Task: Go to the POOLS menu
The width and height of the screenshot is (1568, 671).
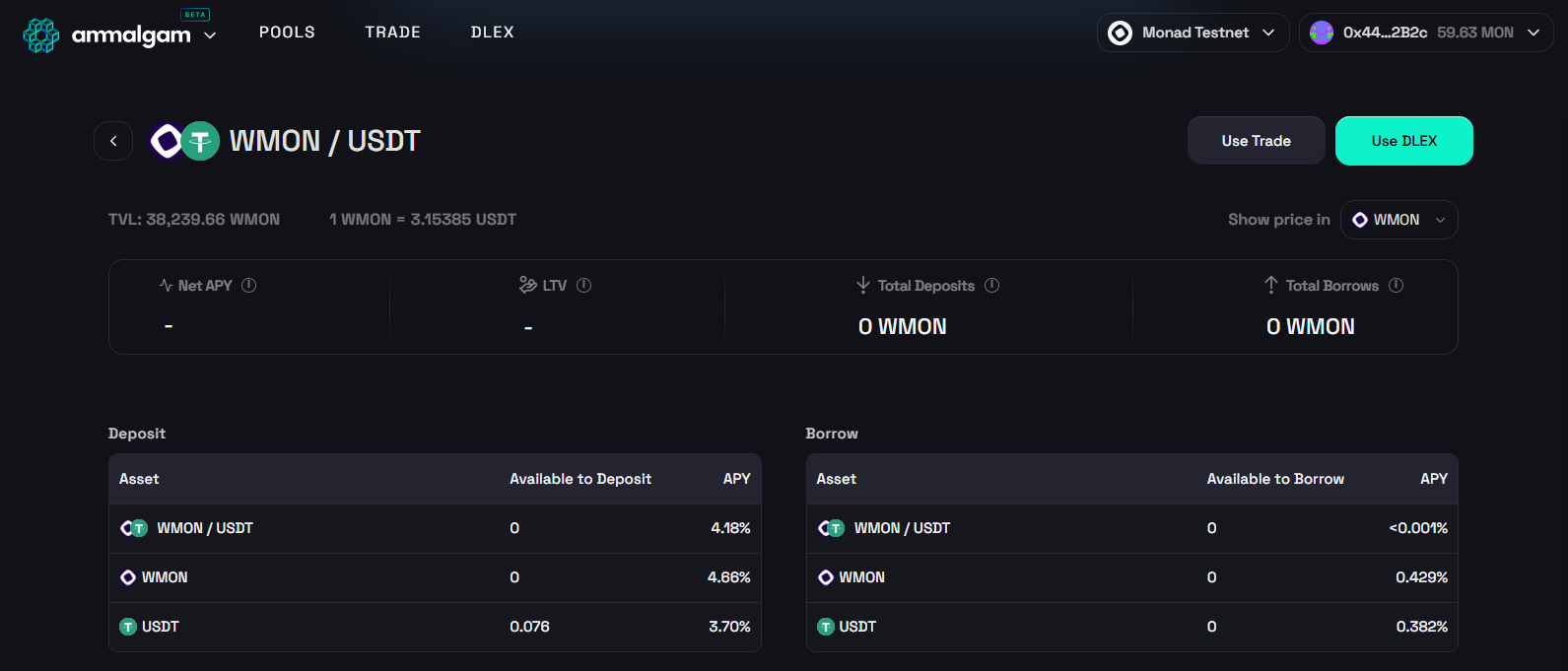Action: click(x=287, y=33)
